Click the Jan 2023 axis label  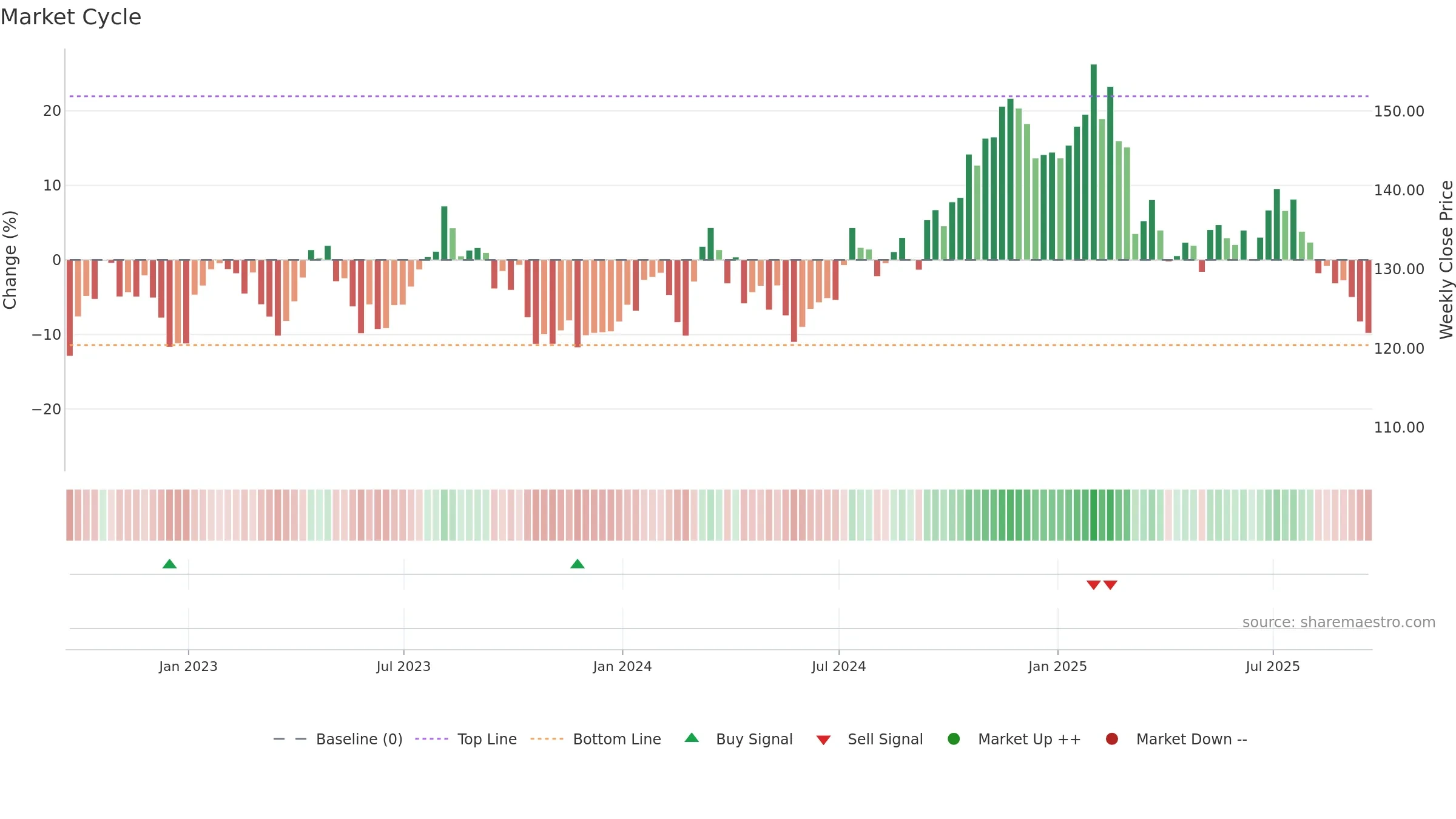point(188,666)
